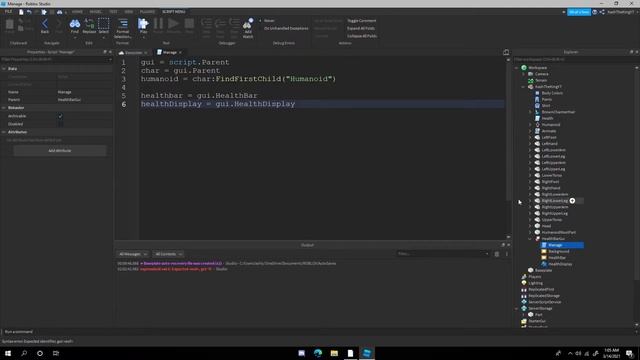Click the clear output trash icon
640x360 pixels.
pos(497,254)
